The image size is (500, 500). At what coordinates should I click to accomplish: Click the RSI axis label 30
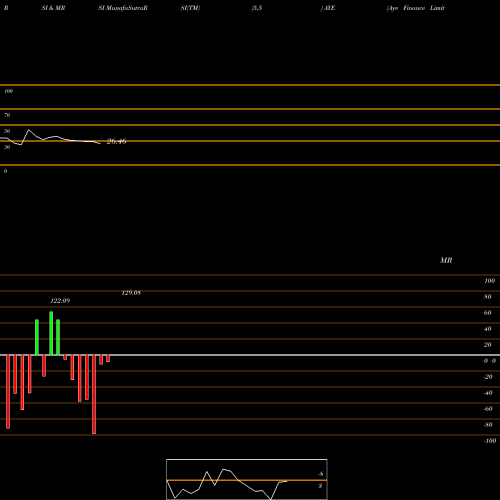point(7,147)
